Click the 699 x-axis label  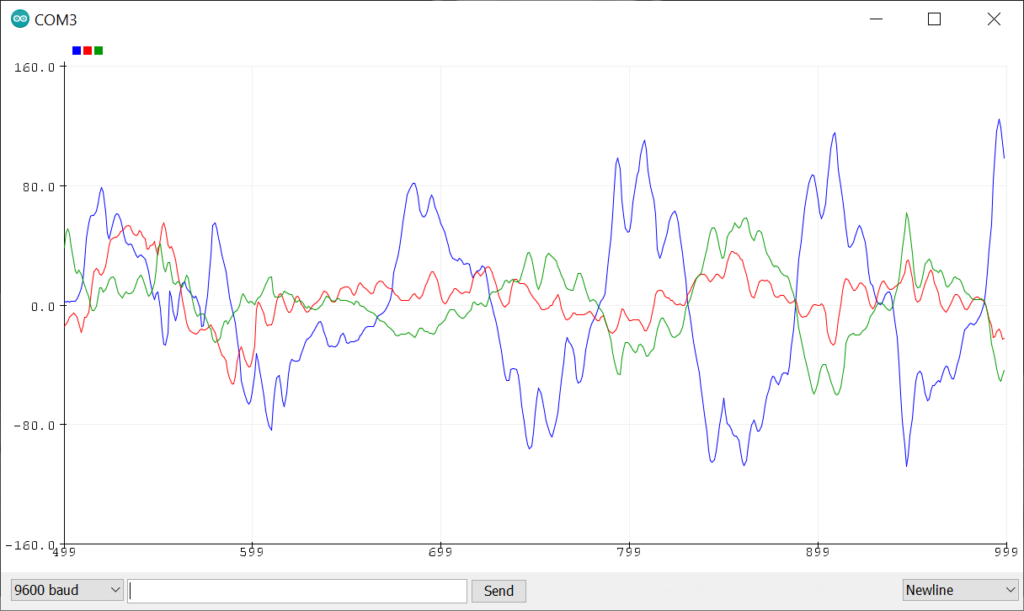coord(440,552)
